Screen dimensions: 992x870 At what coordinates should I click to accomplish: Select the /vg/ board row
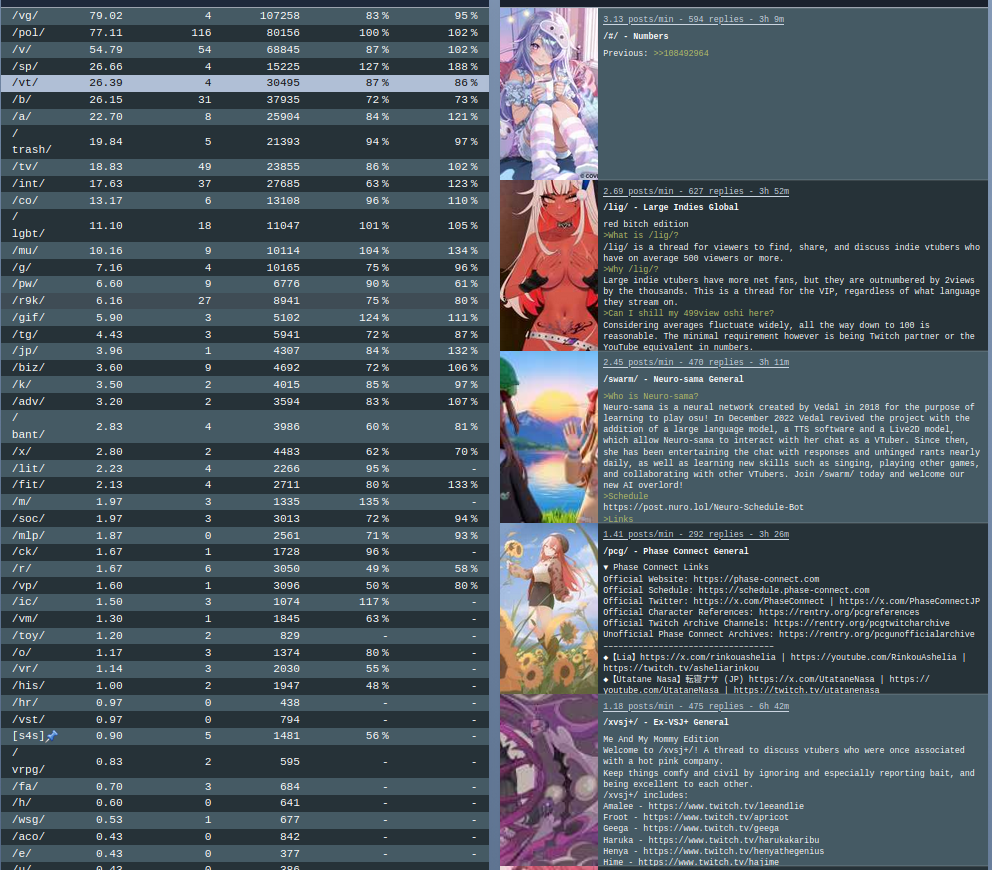245,16
